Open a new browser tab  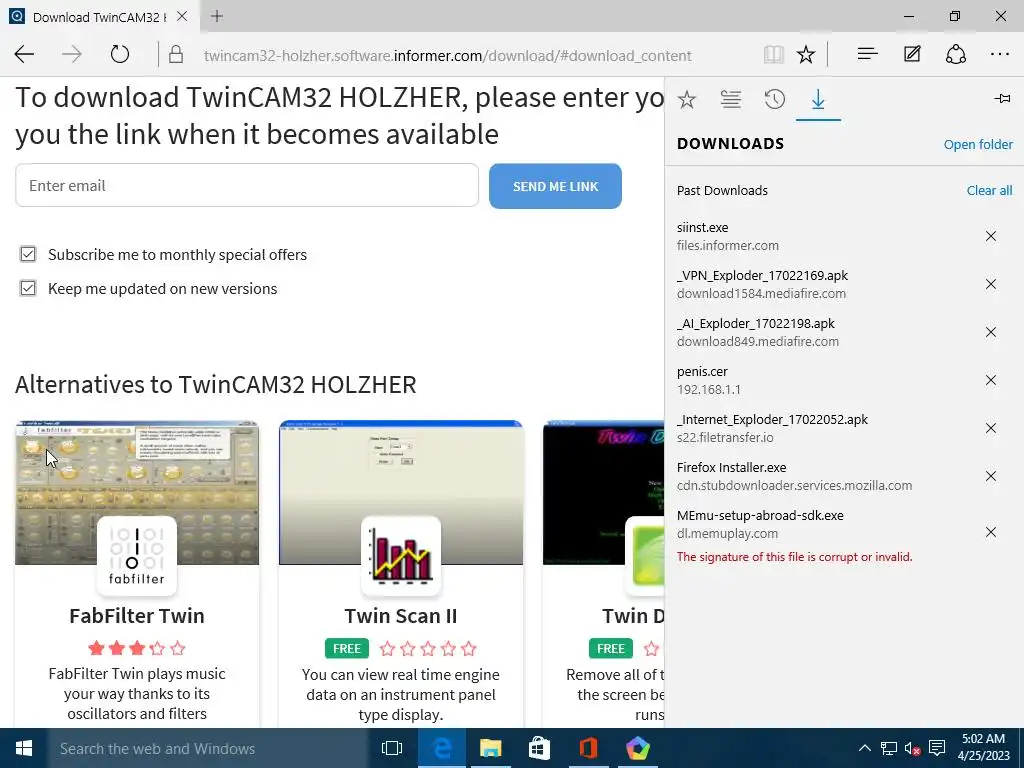(x=217, y=16)
